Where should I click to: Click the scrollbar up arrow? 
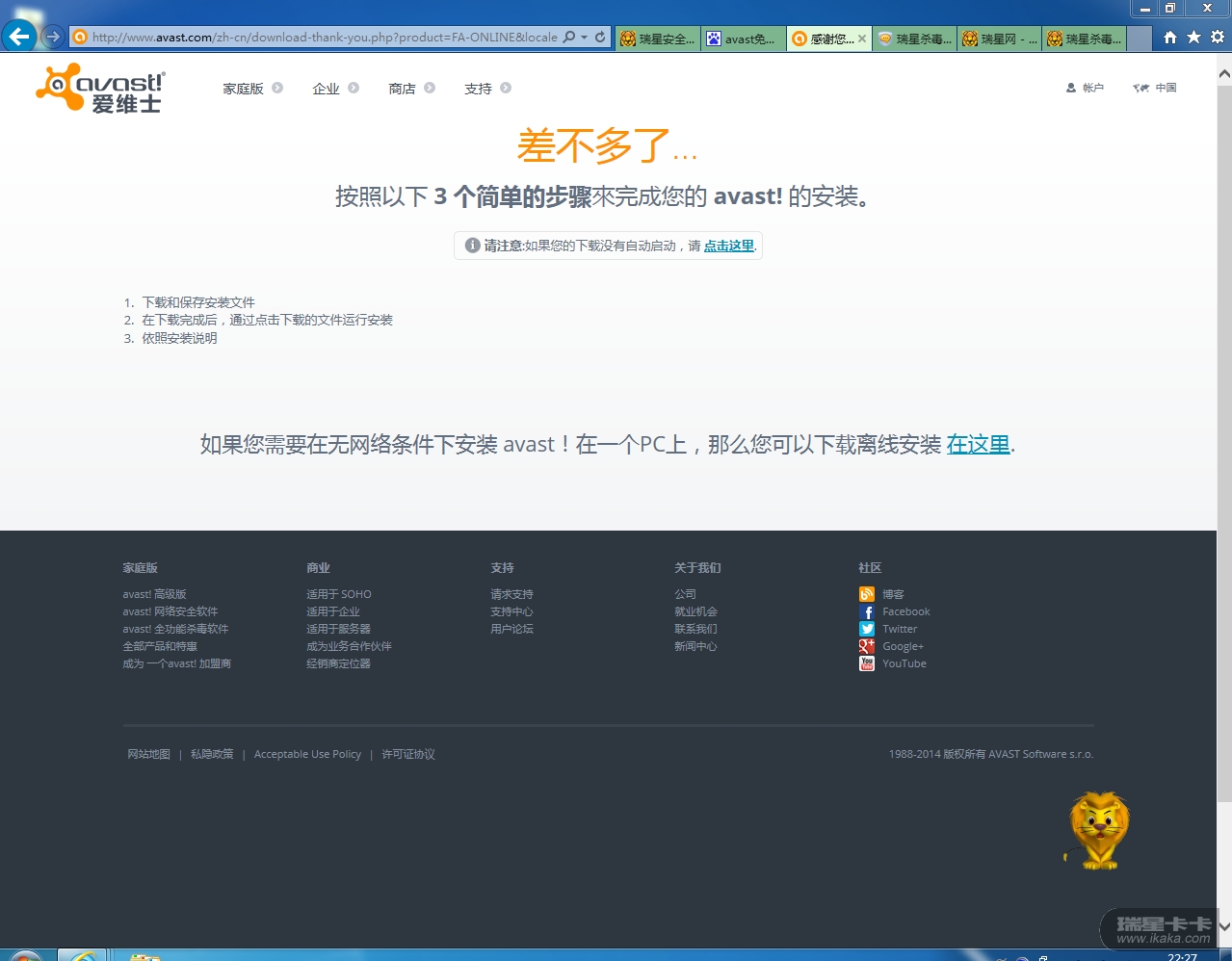click(1224, 73)
